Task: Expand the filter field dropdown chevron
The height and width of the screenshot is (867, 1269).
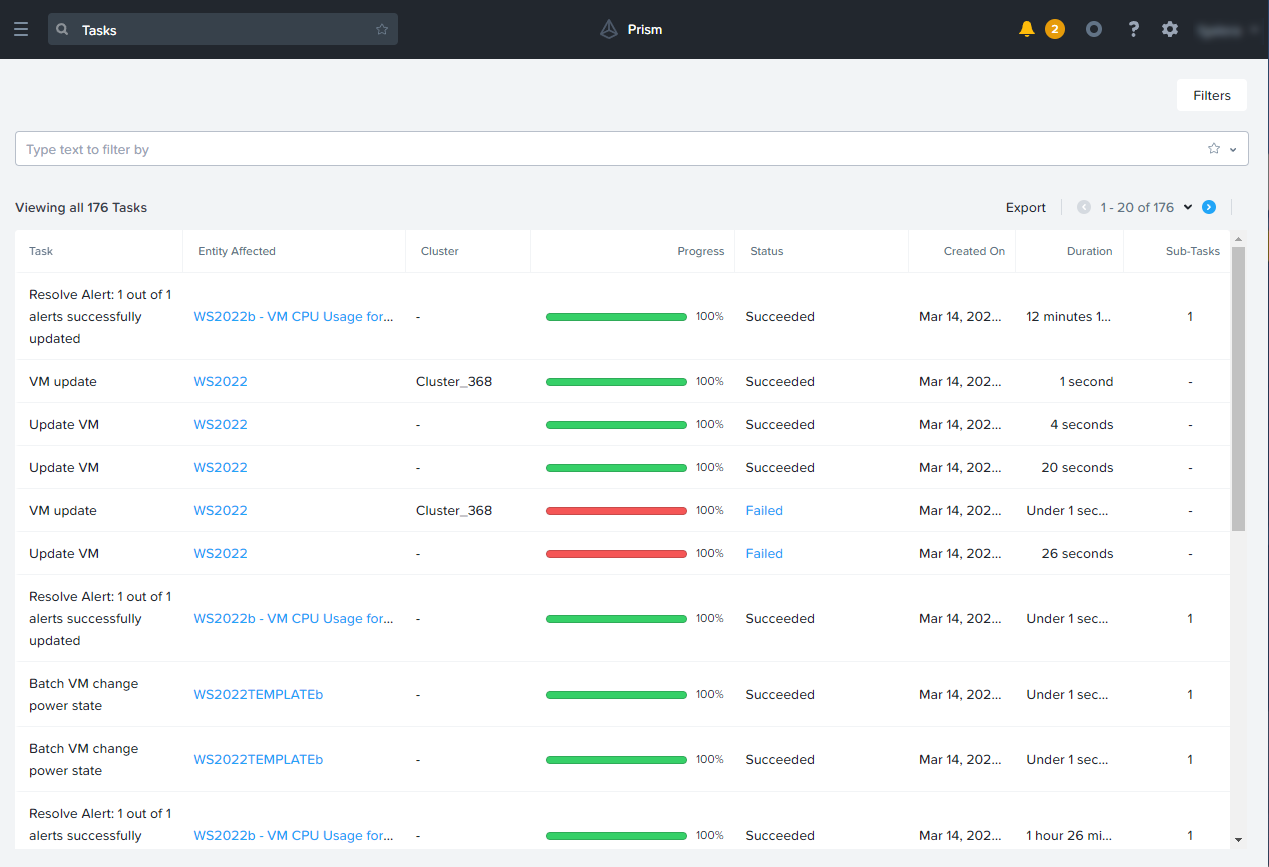Action: 1233,149
